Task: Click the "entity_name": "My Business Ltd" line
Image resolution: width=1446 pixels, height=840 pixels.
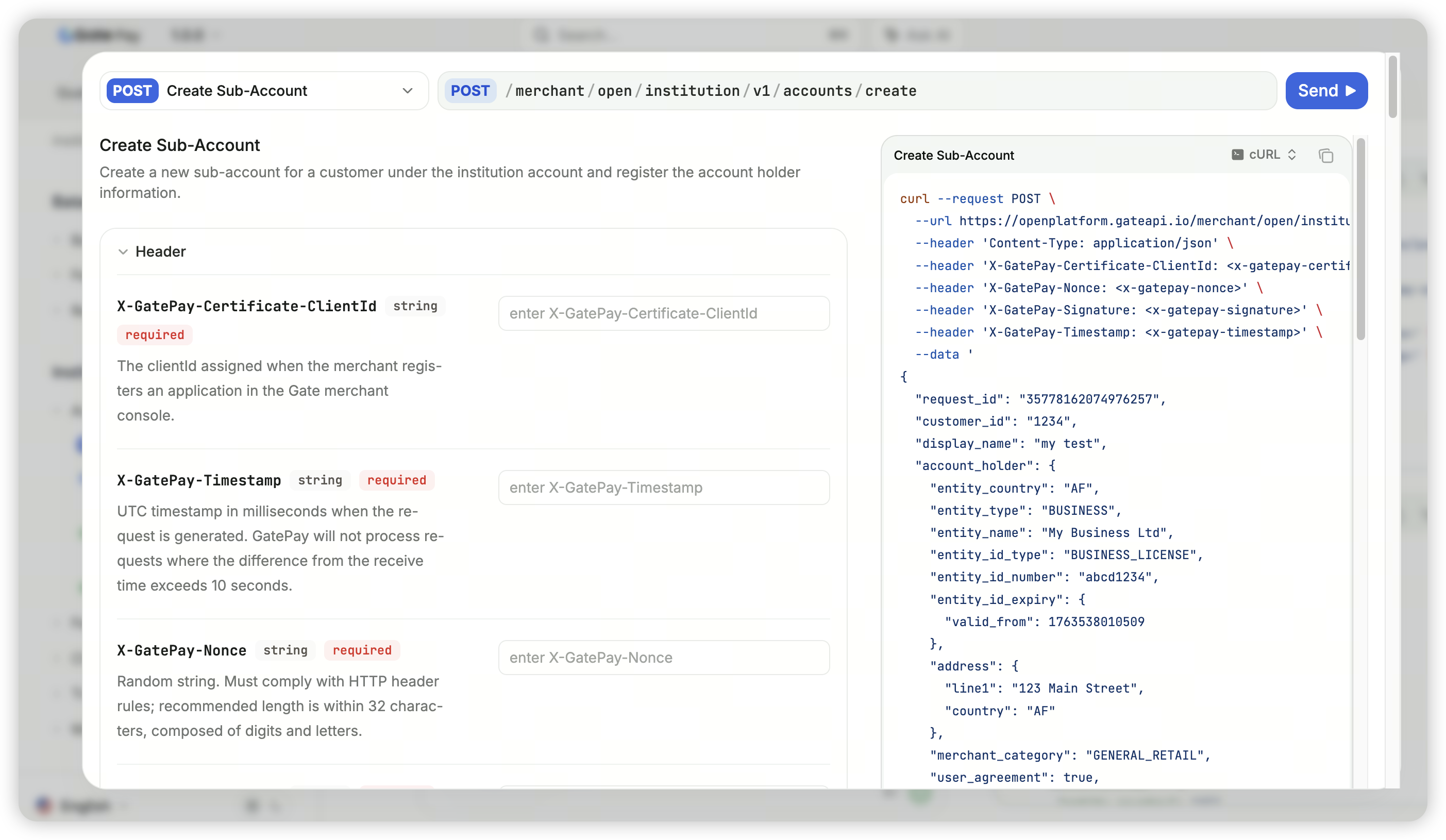Action: pyautogui.click(x=1052, y=533)
